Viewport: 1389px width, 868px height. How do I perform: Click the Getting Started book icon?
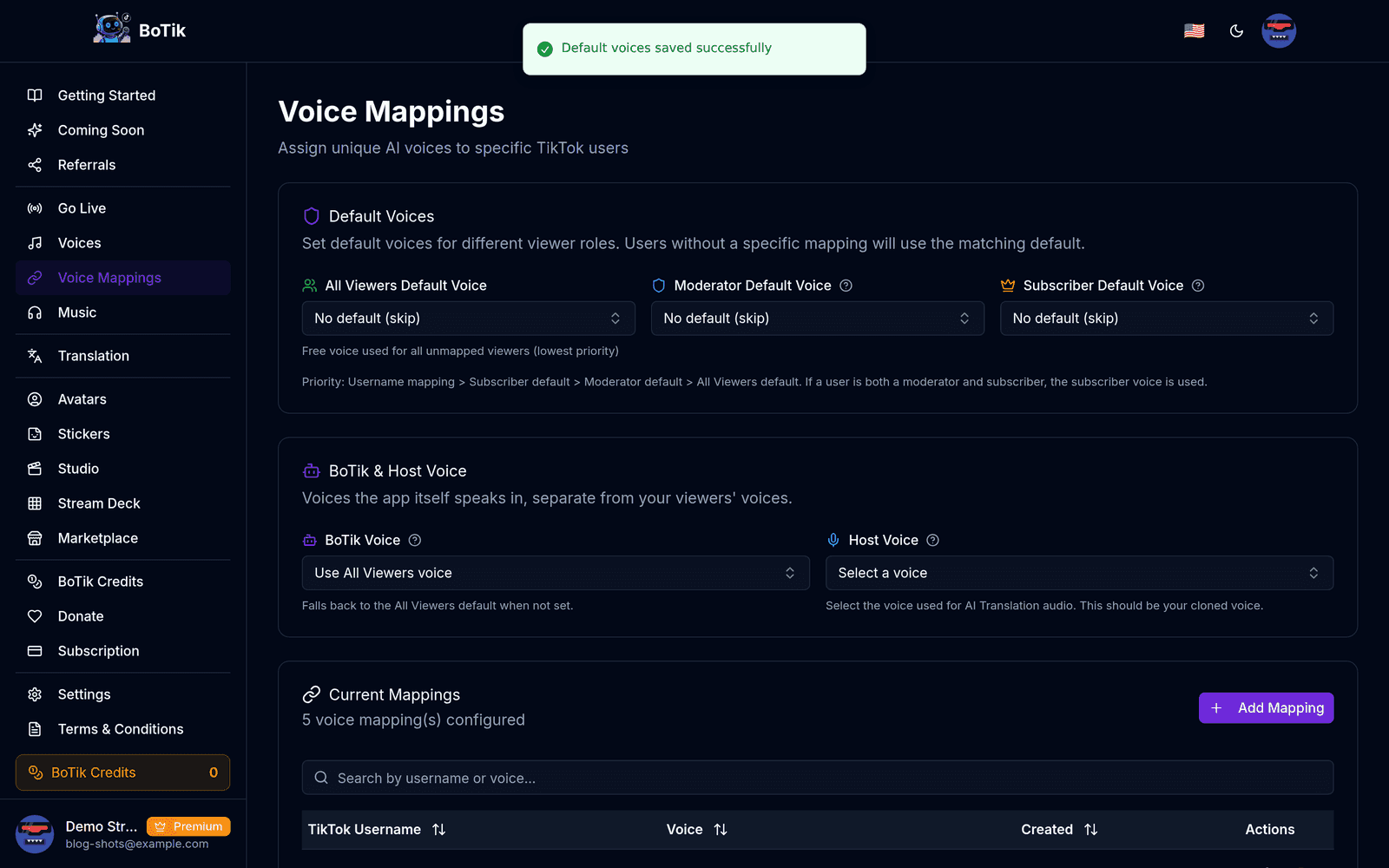click(x=35, y=95)
